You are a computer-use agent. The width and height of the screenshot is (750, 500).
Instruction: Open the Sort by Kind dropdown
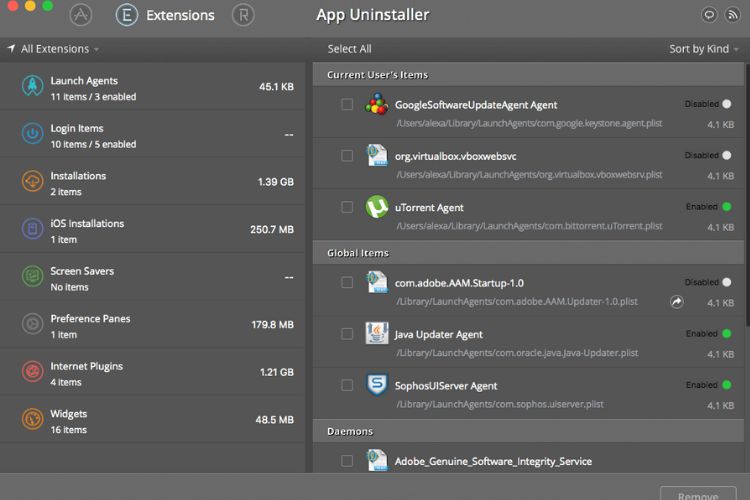pos(704,49)
